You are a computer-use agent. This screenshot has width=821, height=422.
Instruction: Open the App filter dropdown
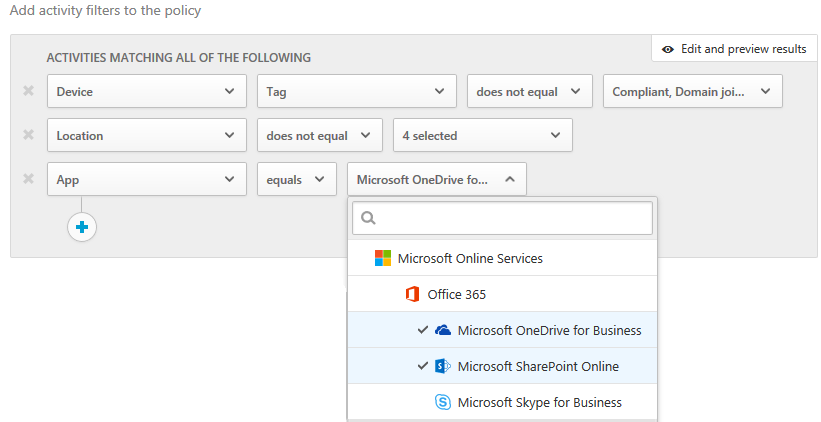point(147,179)
